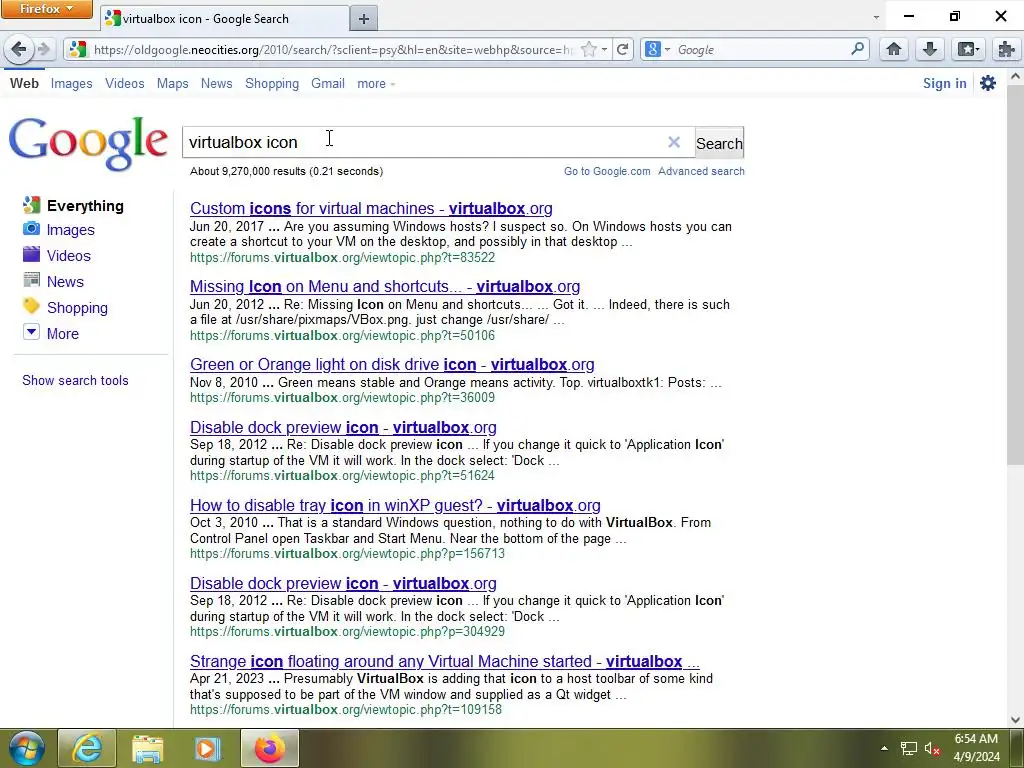
Task: Click the network status tray icon
Action: click(x=908, y=749)
